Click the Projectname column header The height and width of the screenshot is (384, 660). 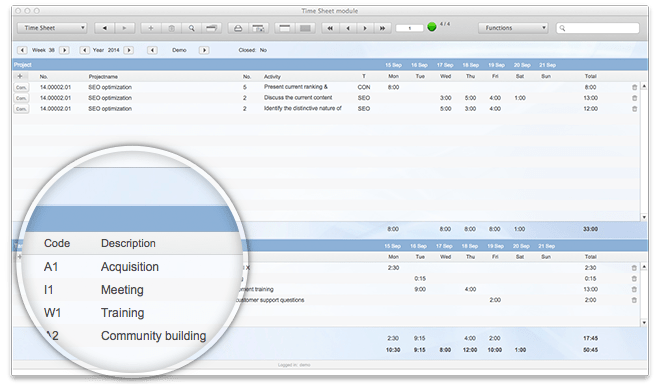103,77
